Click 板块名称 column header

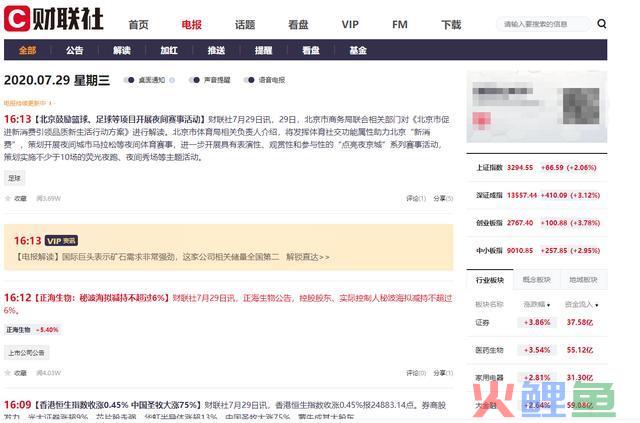489,304
